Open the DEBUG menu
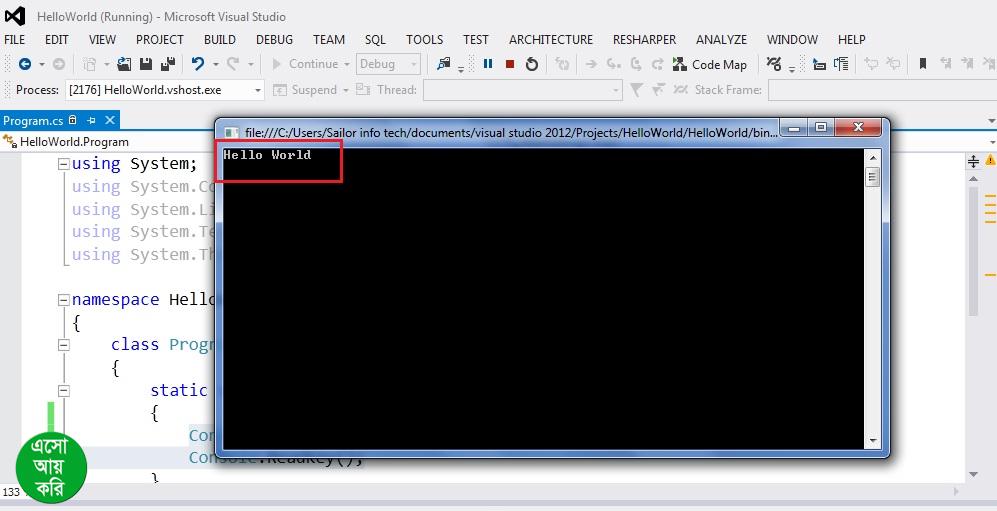This screenshot has height=511, width=997. (x=274, y=39)
